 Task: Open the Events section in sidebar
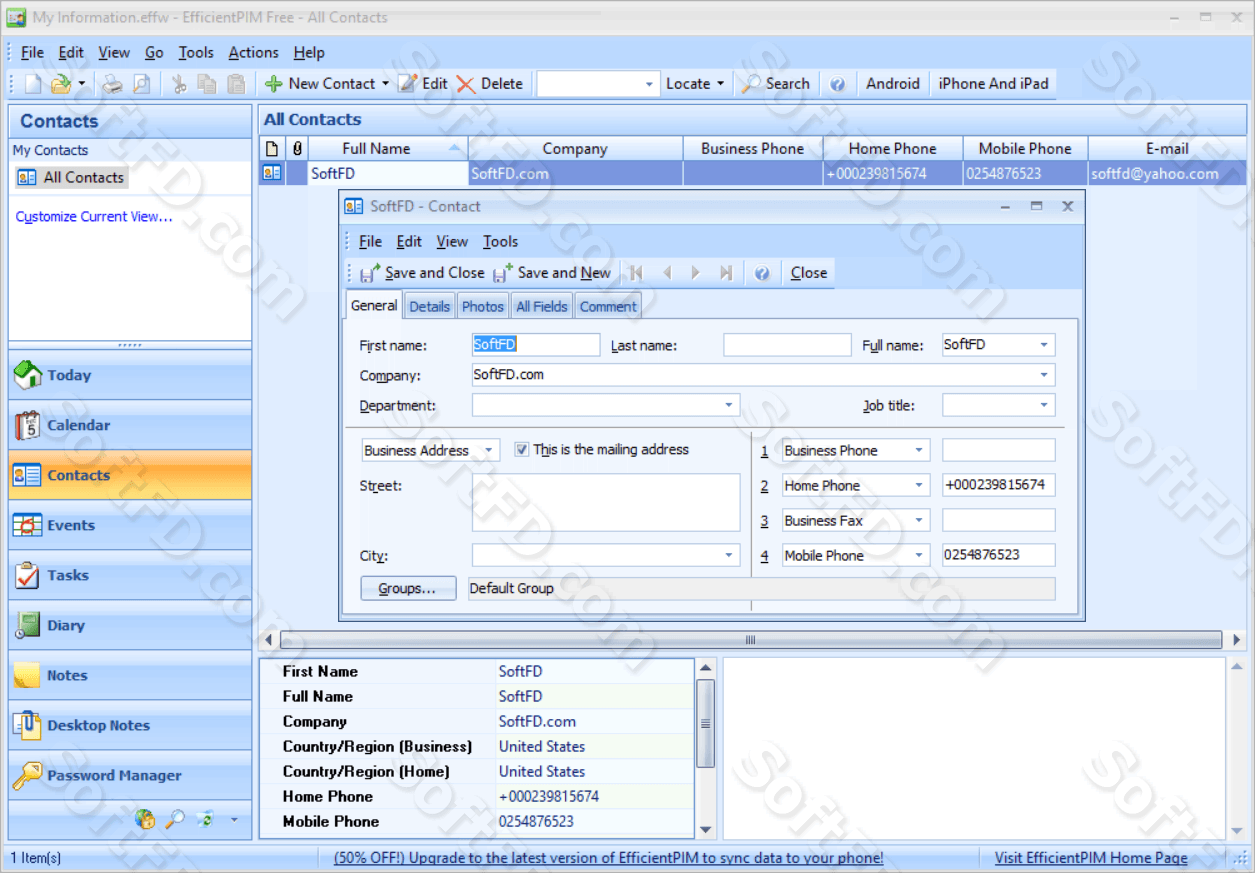point(130,525)
